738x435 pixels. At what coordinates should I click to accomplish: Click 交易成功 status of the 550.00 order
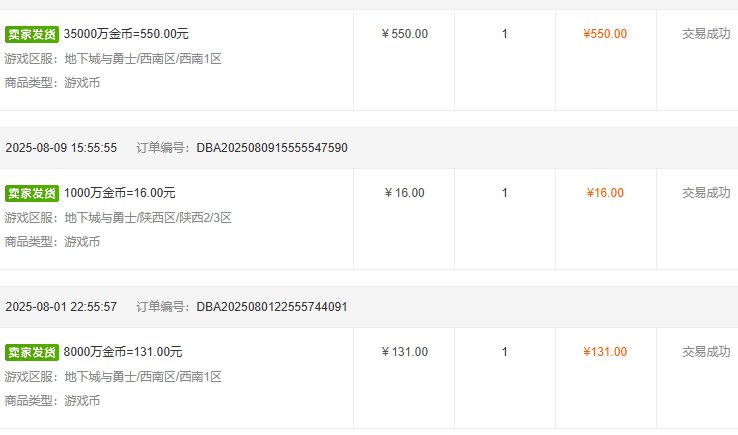(706, 34)
